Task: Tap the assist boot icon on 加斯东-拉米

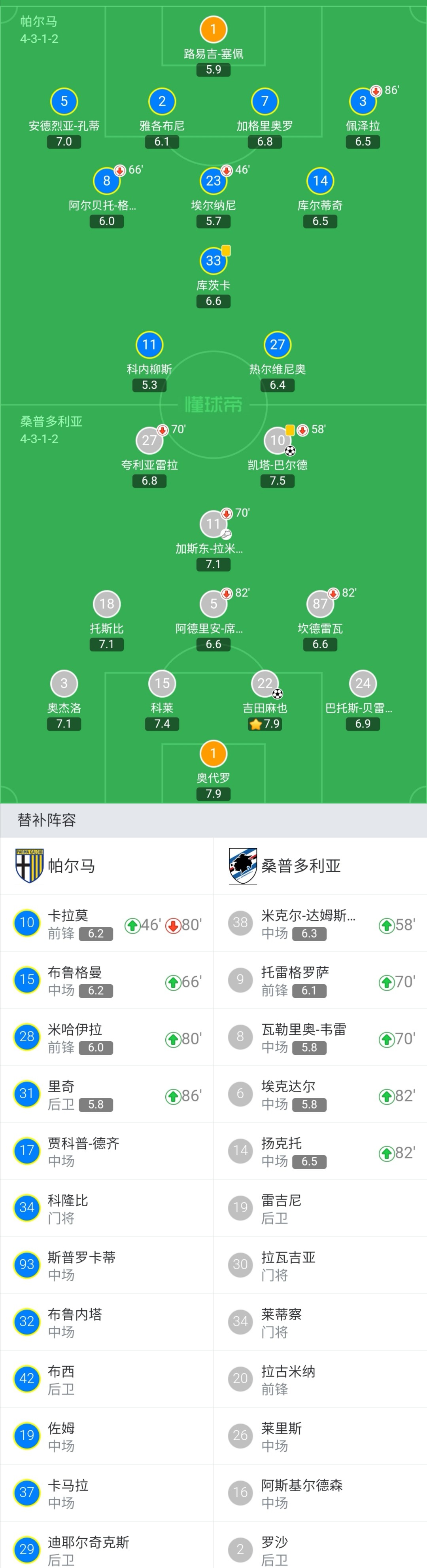Action: click(226, 534)
